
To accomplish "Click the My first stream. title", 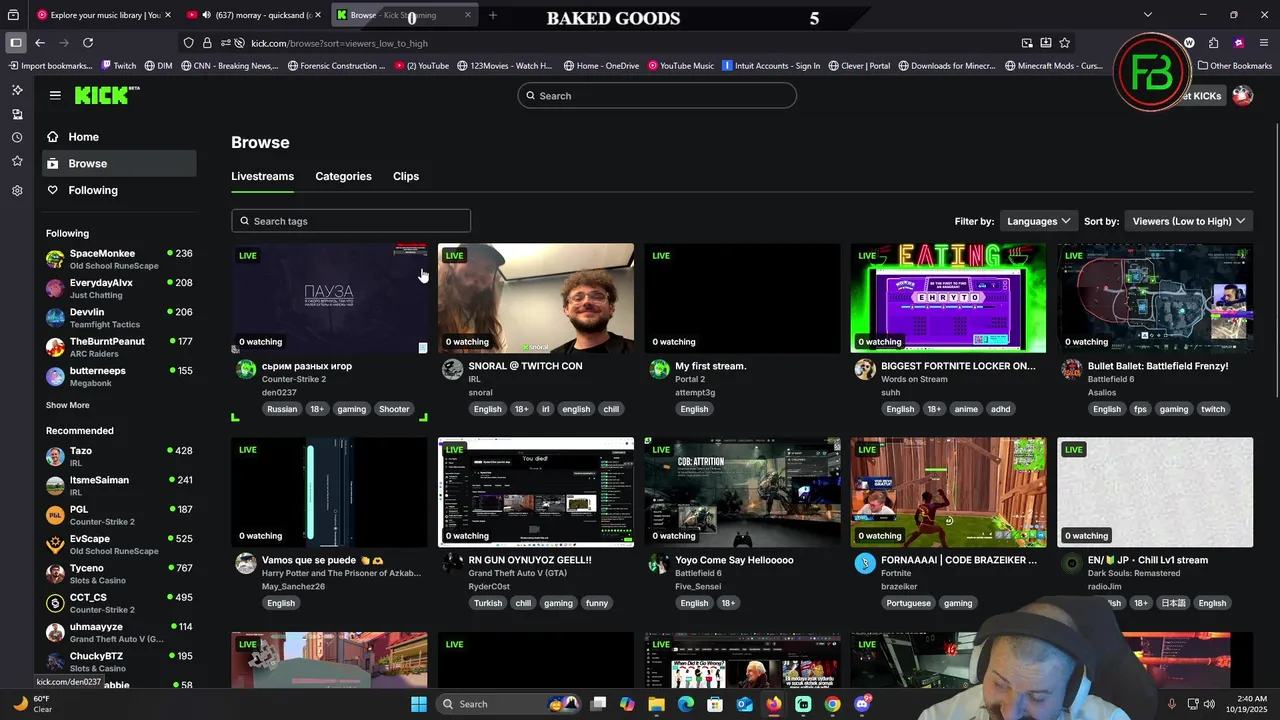I will click(x=710, y=366).
